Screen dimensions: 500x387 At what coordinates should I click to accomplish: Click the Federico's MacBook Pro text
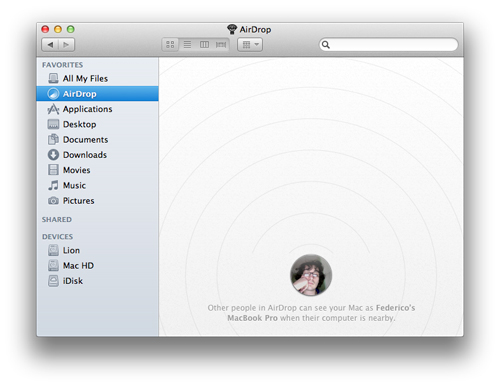pyautogui.click(x=321, y=313)
